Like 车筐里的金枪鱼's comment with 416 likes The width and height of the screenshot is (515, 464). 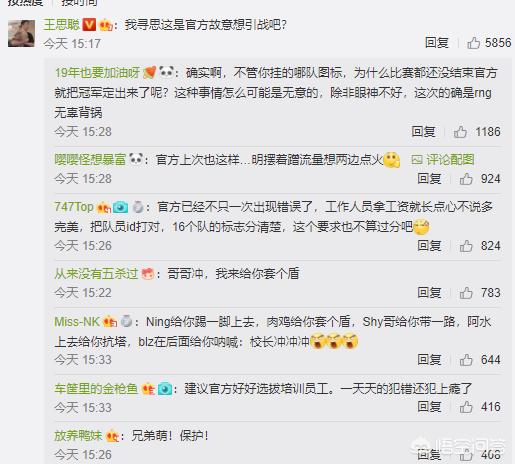coord(466,407)
